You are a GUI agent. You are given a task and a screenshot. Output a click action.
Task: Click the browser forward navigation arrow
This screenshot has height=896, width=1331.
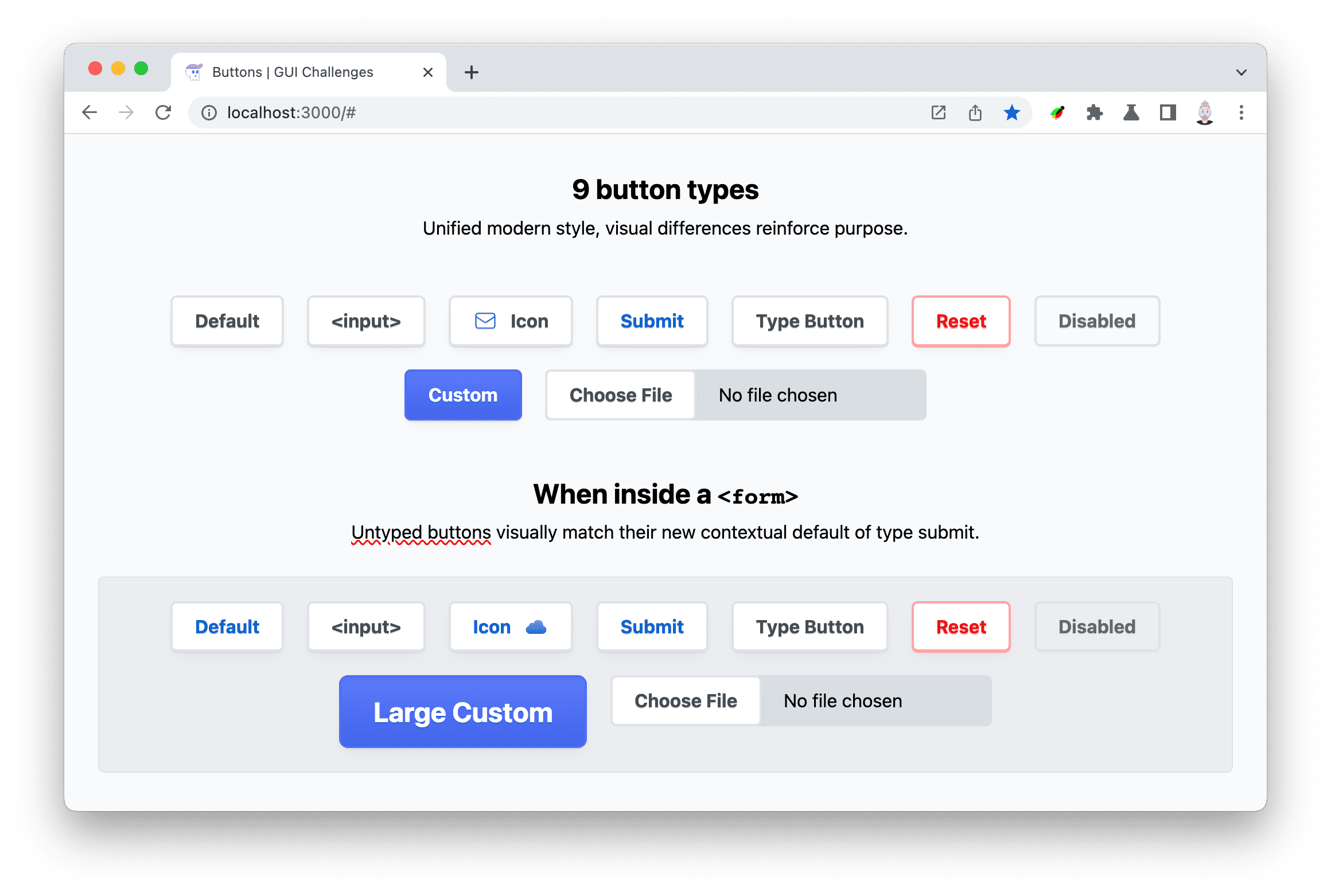click(x=125, y=112)
